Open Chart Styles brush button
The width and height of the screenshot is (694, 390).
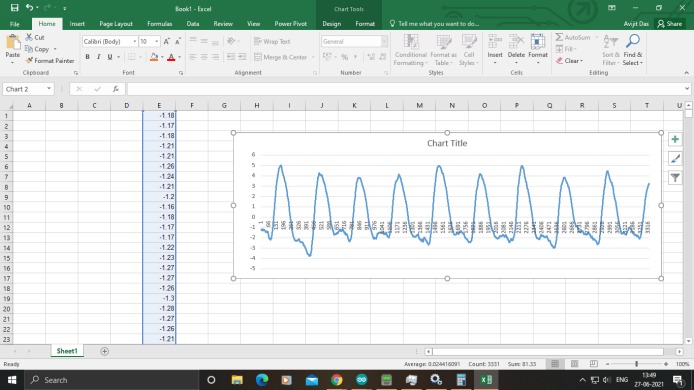[x=675, y=159]
